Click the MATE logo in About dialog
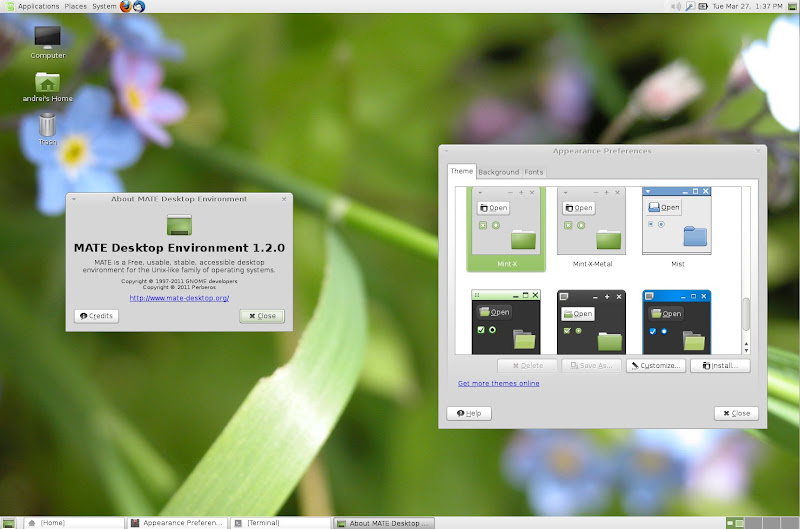The image size is (800, 529). pos(179,225)
